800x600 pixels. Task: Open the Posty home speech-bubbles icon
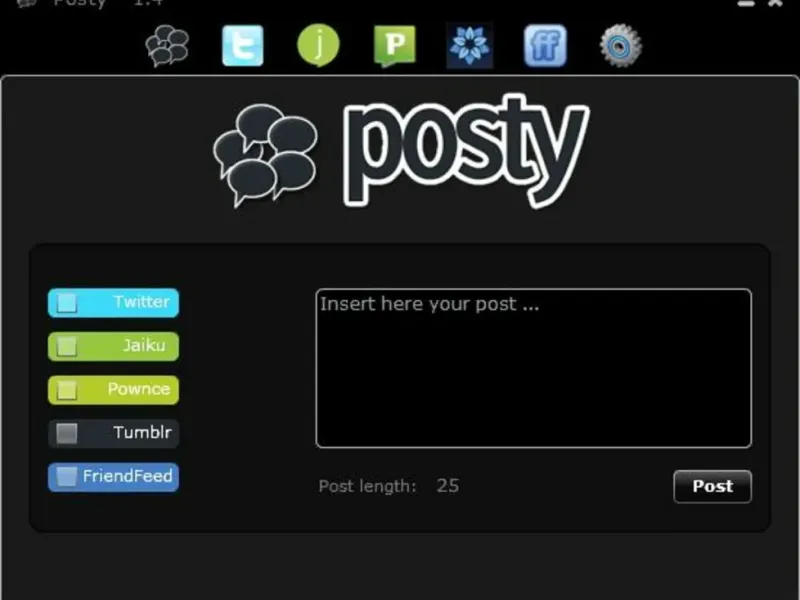[x=167, y=46]
